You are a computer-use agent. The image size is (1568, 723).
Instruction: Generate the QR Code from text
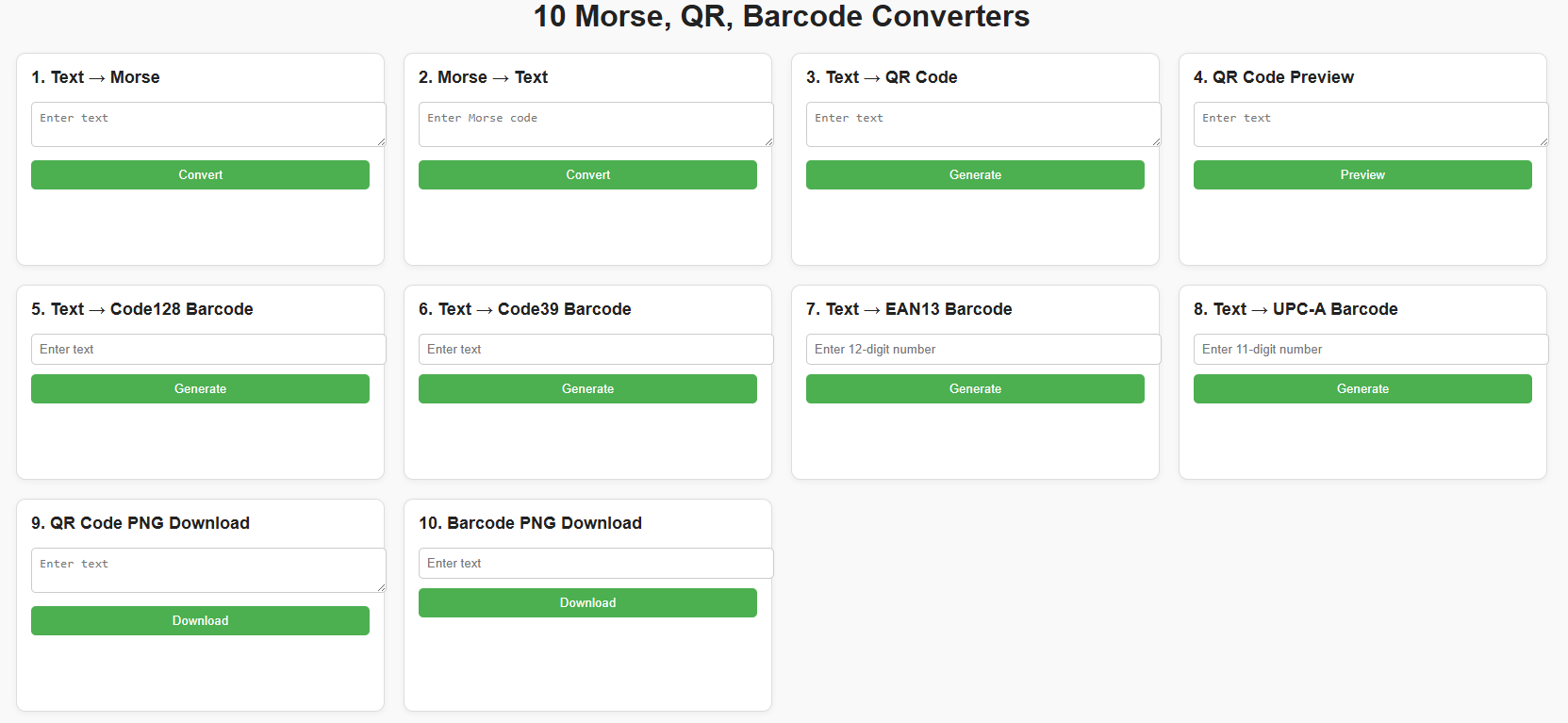click(x=975, y=175)
